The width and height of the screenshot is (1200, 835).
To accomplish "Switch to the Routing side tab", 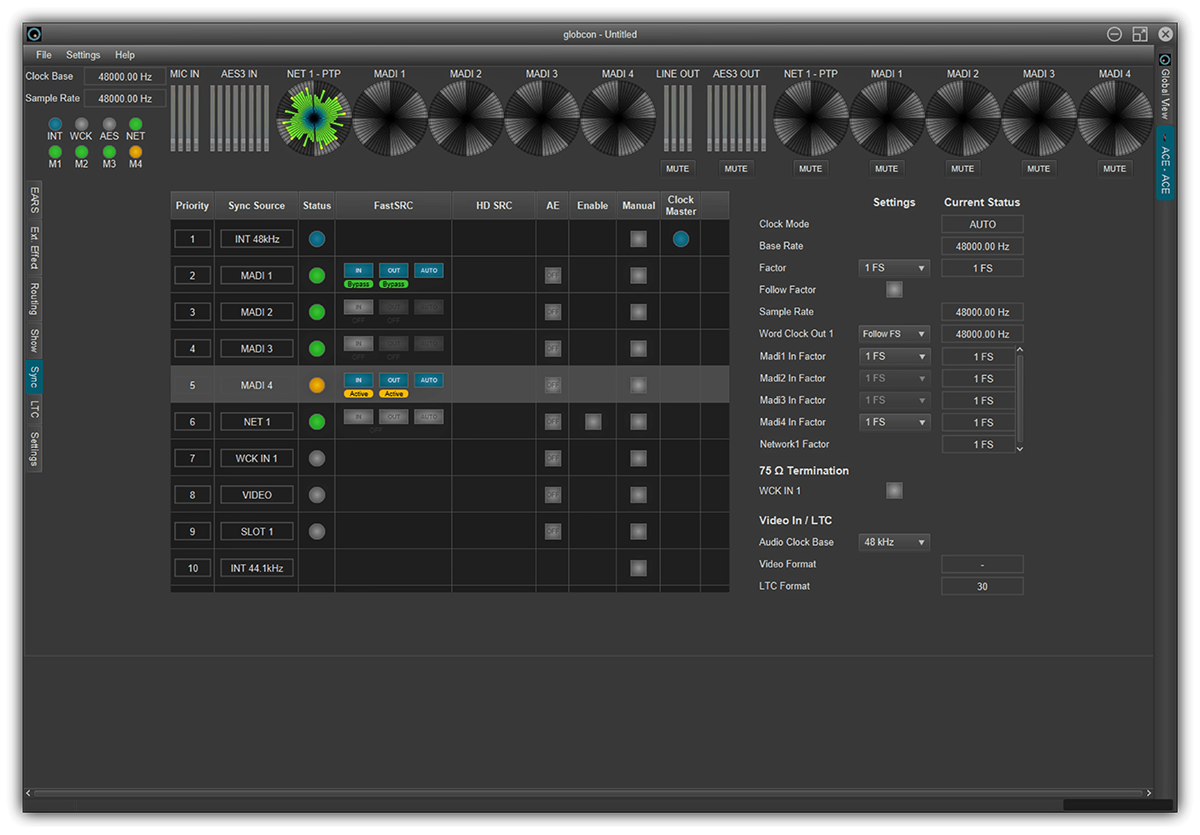I will pos(34,299).
